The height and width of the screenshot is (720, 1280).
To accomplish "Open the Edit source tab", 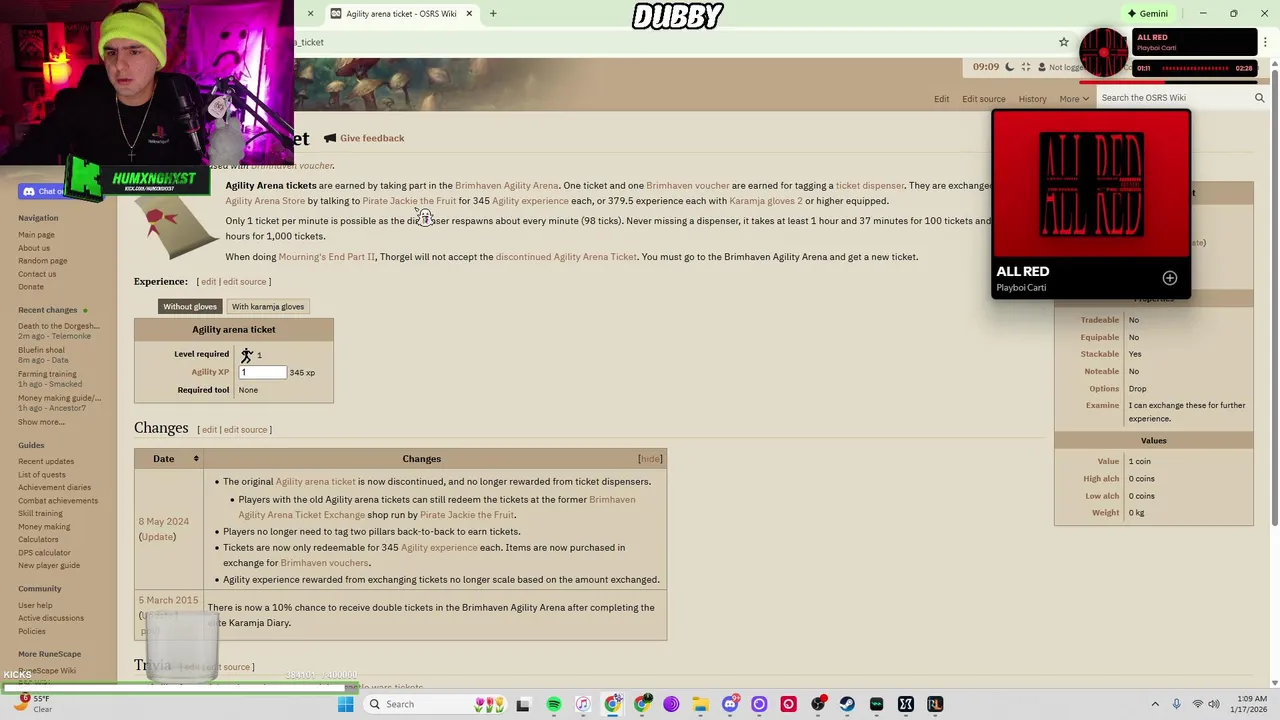I will [983, 99].
